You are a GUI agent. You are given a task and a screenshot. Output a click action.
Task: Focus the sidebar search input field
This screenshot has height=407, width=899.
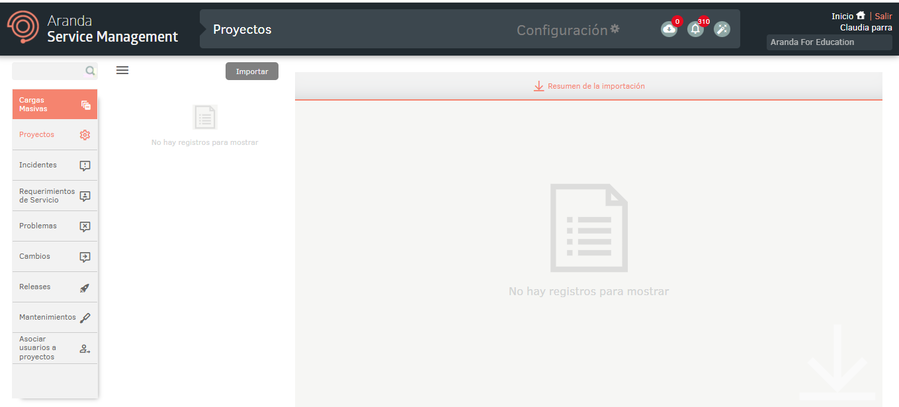[x=48, y=71]
